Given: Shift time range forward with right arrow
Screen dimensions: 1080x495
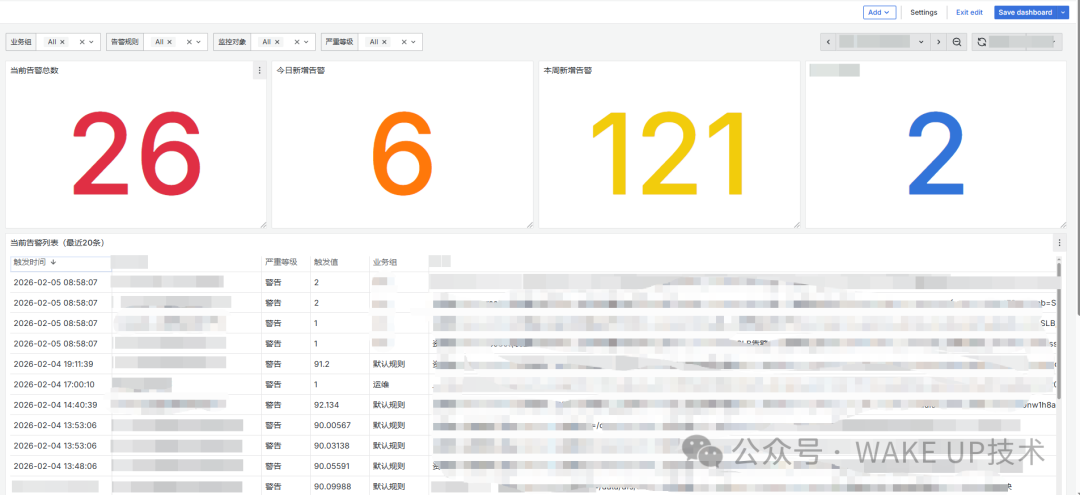Looking at the screenshot, I should pos(938,42).
